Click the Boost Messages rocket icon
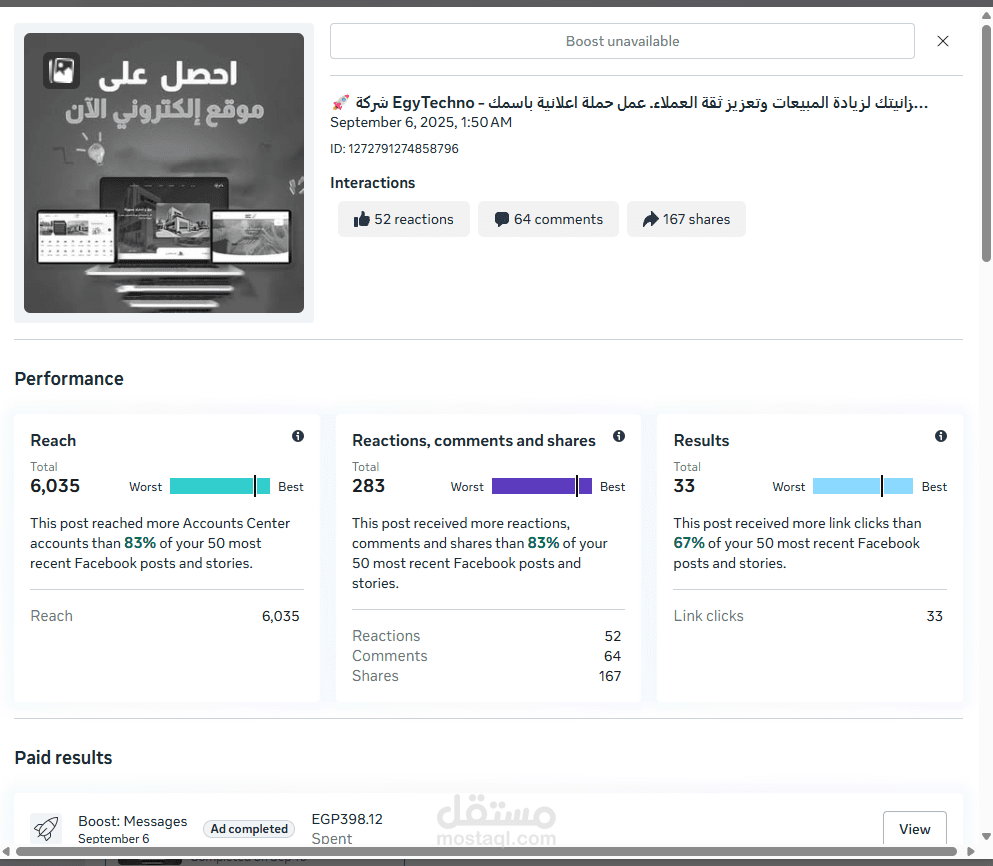The image size is (993, 866). pyautogui.click(x=46, y=829)
